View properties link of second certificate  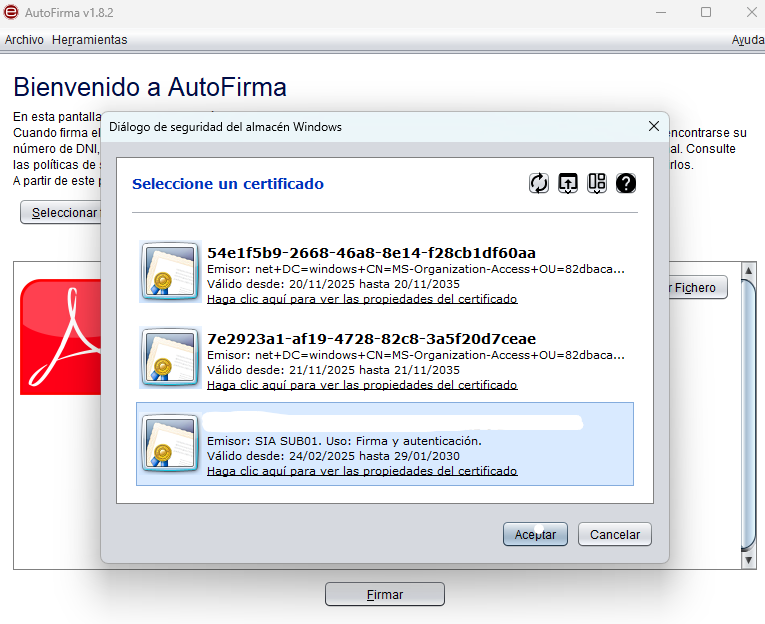coord(362,385)
